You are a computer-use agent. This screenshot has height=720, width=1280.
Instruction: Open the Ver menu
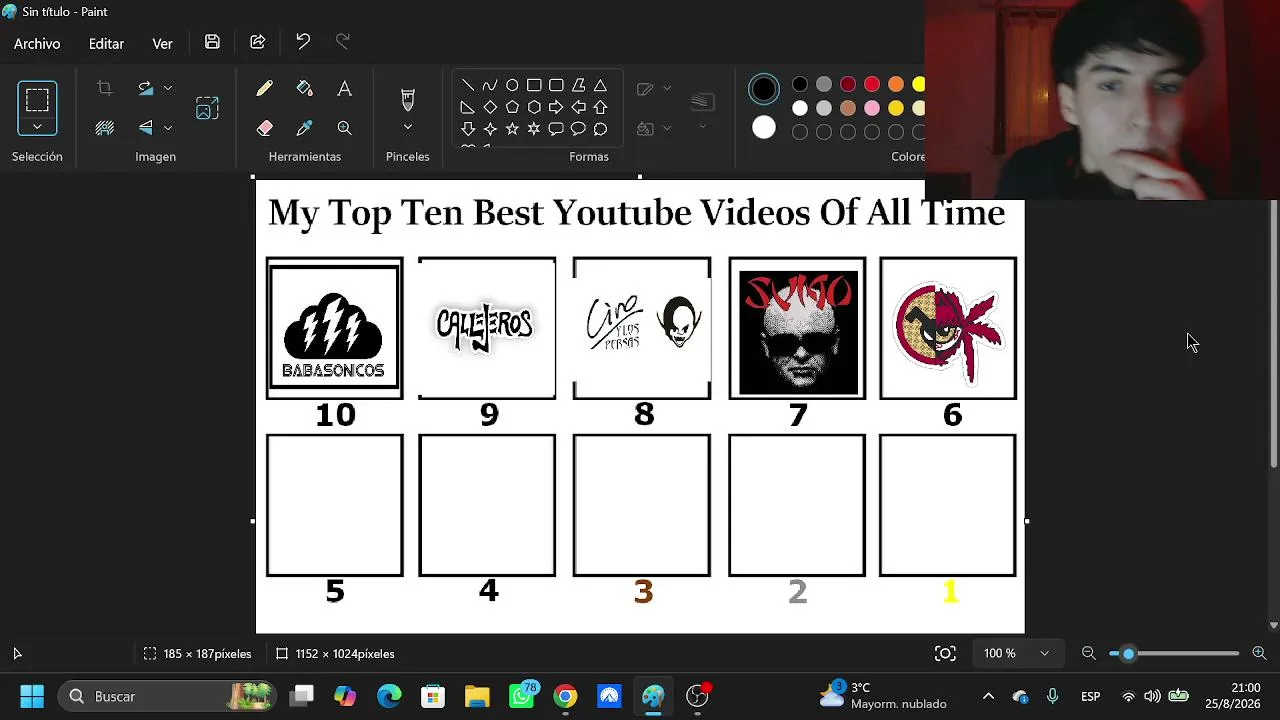(x=162, y=44)
